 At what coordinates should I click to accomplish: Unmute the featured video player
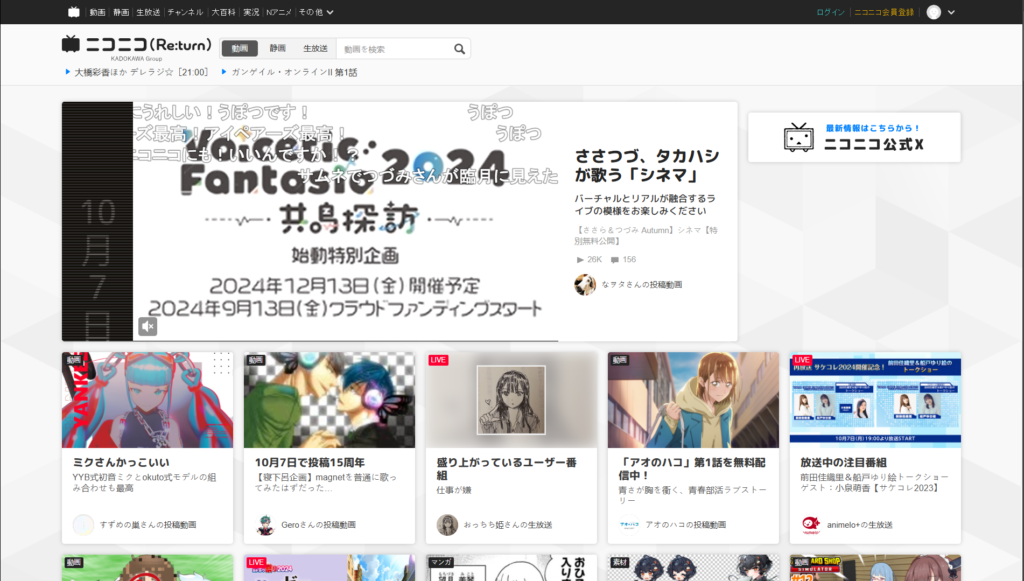(x=148, y=326)
